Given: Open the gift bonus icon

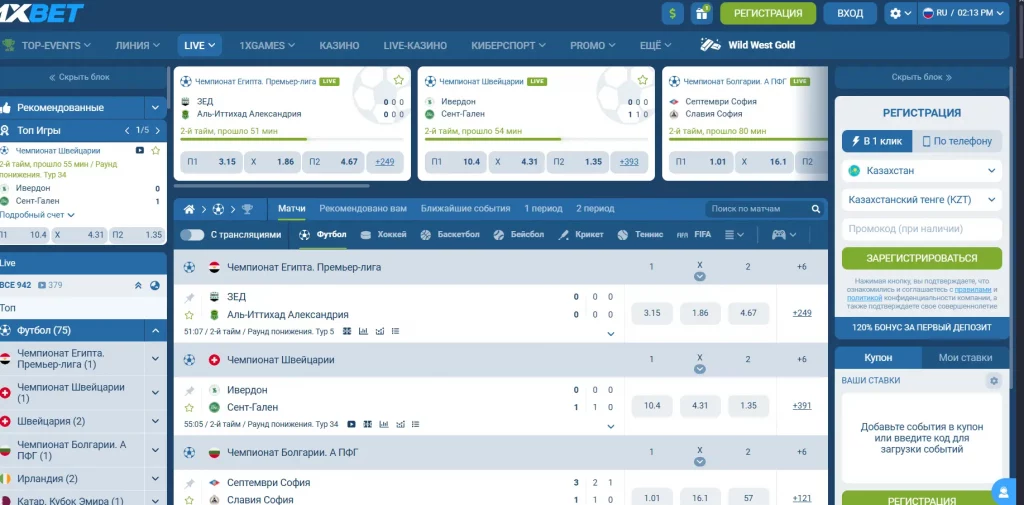Looking at the screenshot, I should (x=702, y=13).
